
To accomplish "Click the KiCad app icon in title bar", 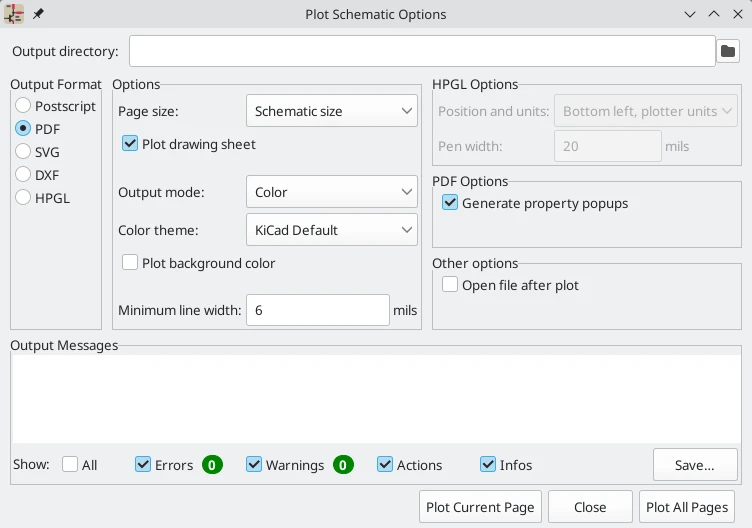I will click(x=14, y=14).
